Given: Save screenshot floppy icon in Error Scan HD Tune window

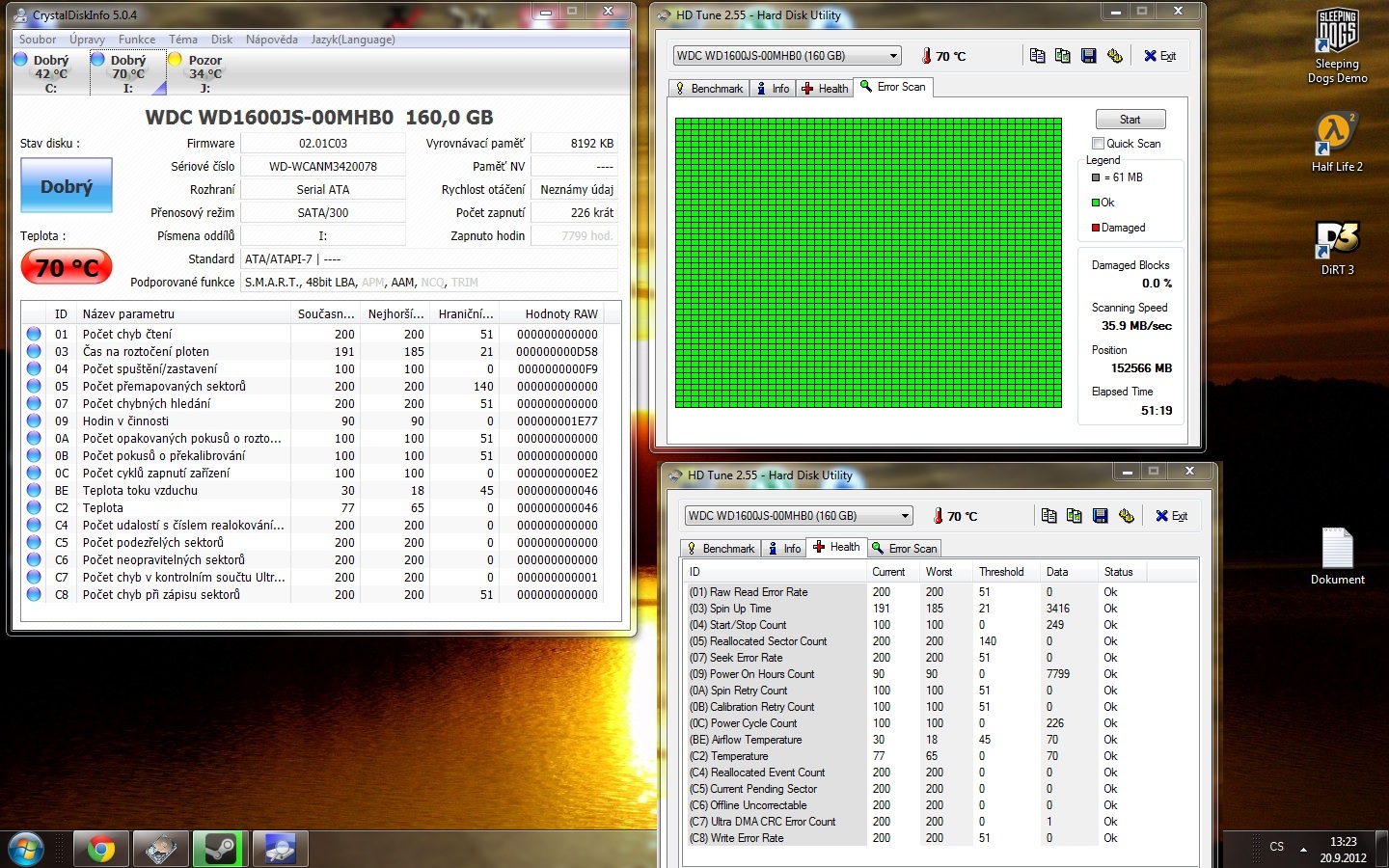Looking at the screenshot, I should 1088,56.
